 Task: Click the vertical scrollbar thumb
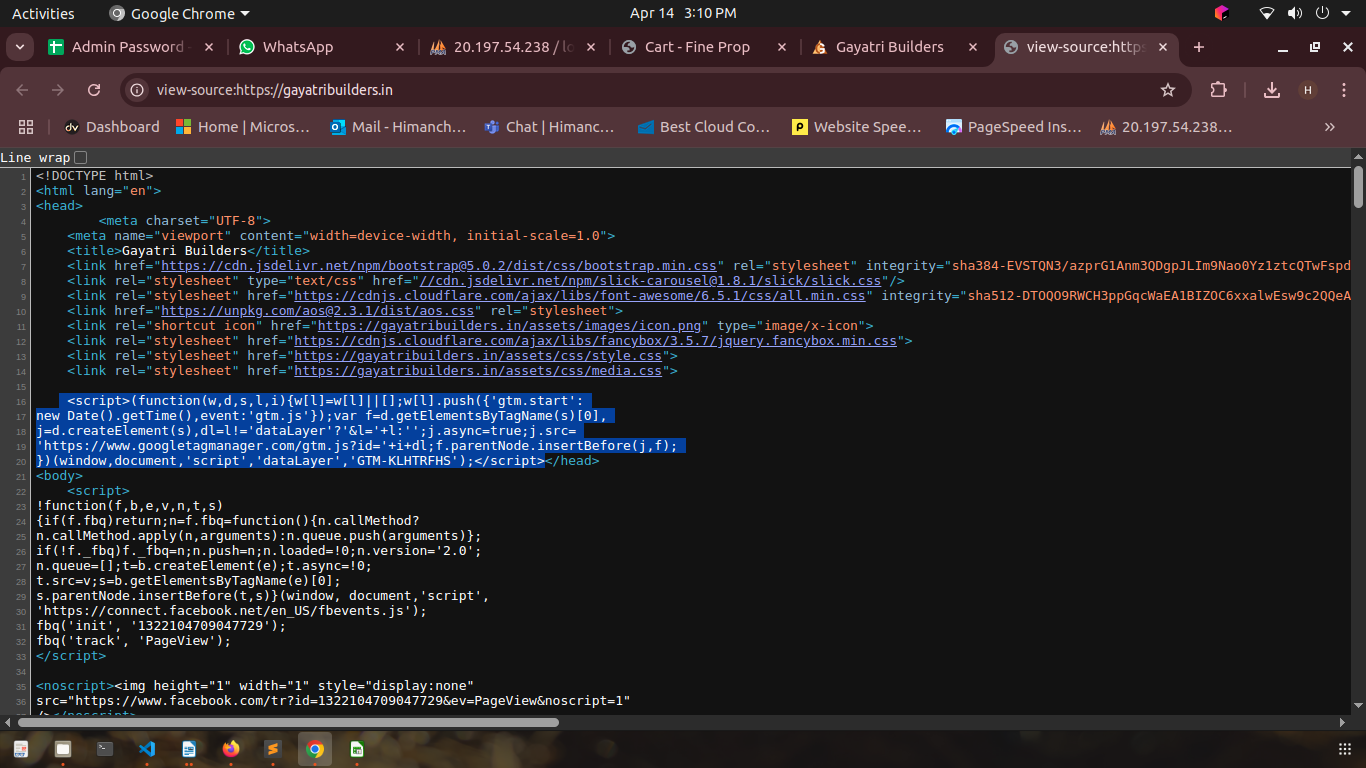[x=1358, y=187]
